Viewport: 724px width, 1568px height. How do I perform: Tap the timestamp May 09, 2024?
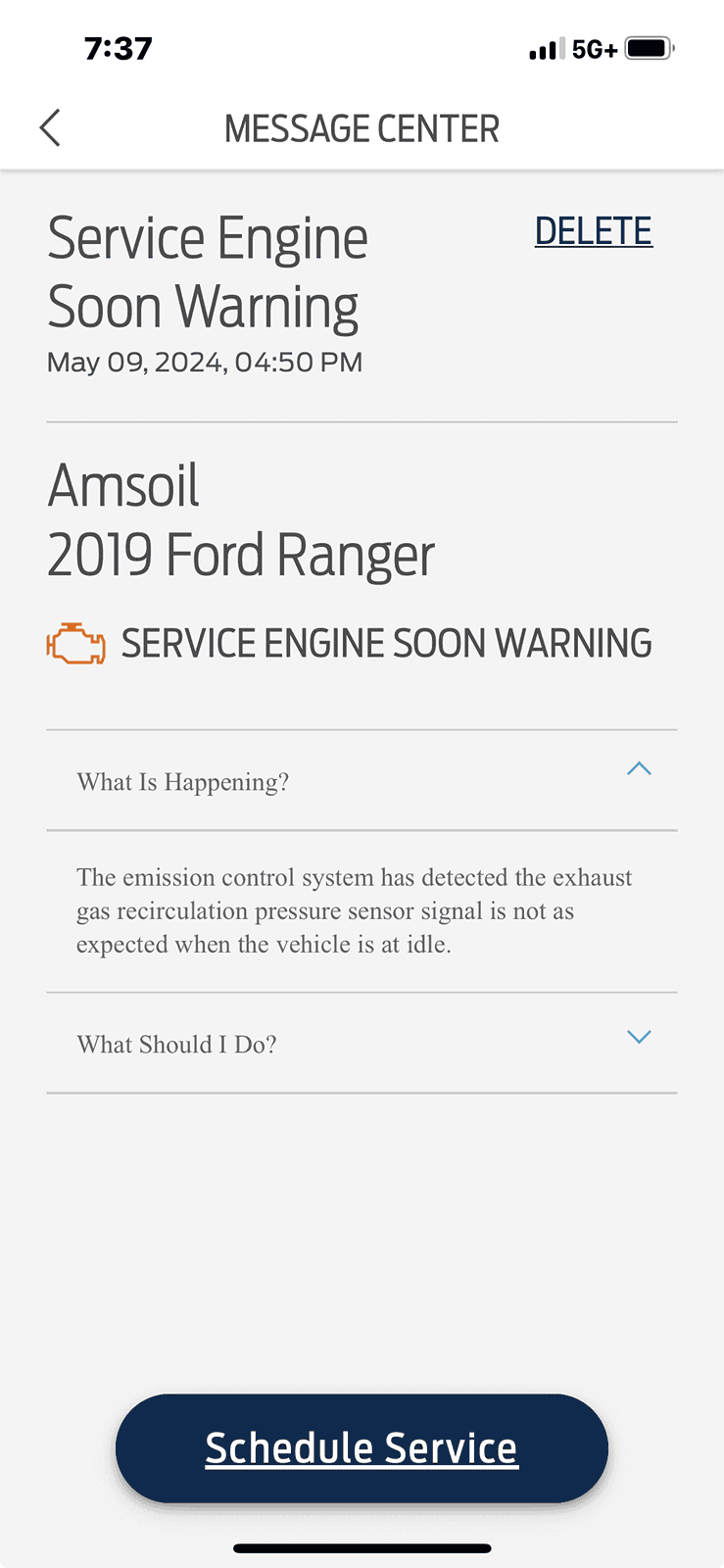[x=205, y=362]
